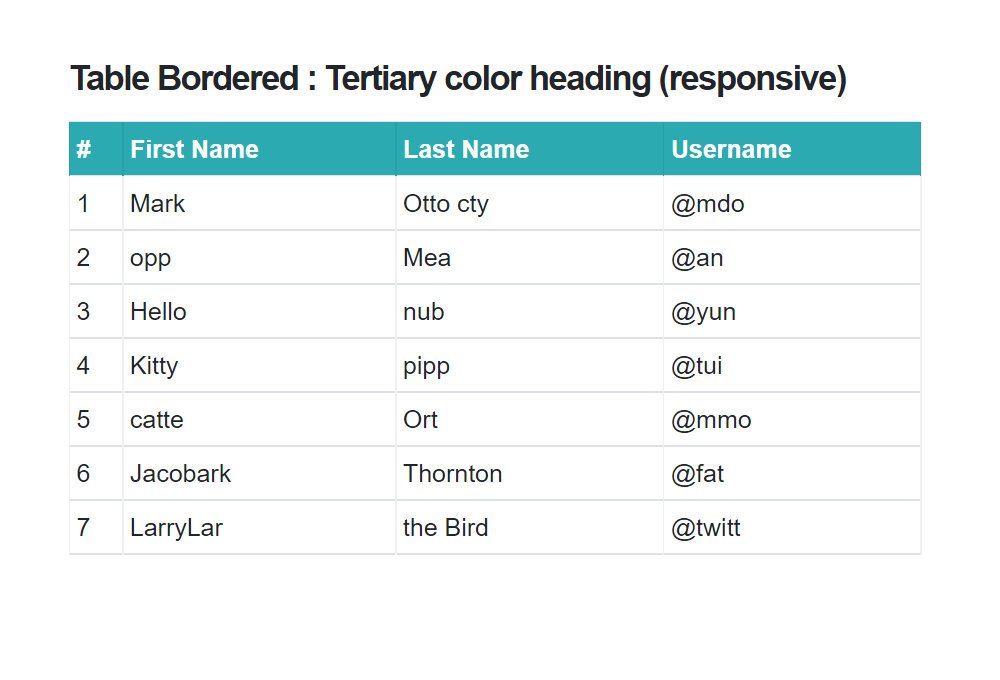1000x680 pixels.
Task: Click the Last Name column header
Action: tap(529, 149)
